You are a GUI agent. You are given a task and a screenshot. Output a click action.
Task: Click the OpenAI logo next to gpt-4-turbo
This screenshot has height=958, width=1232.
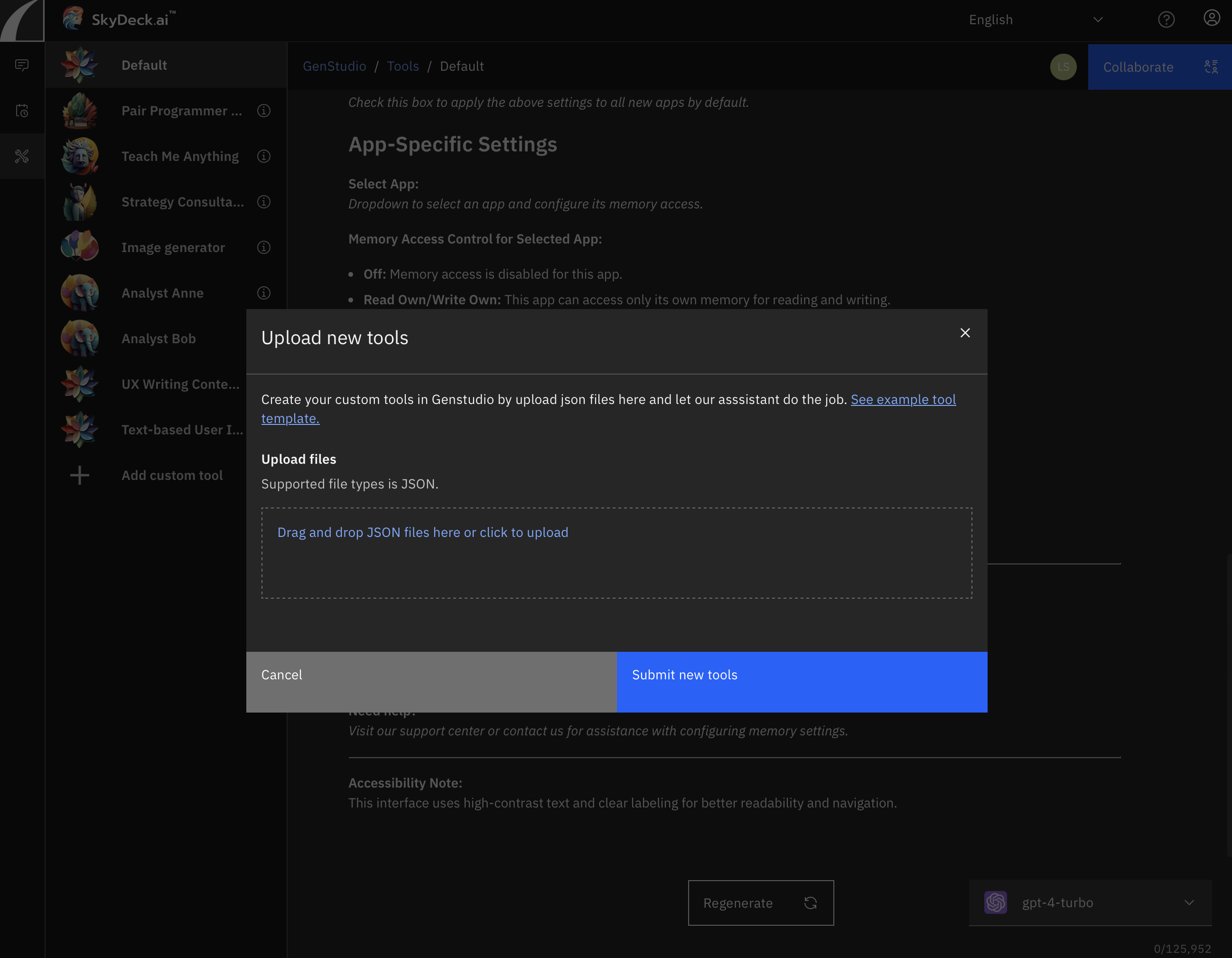coord(996,902)
